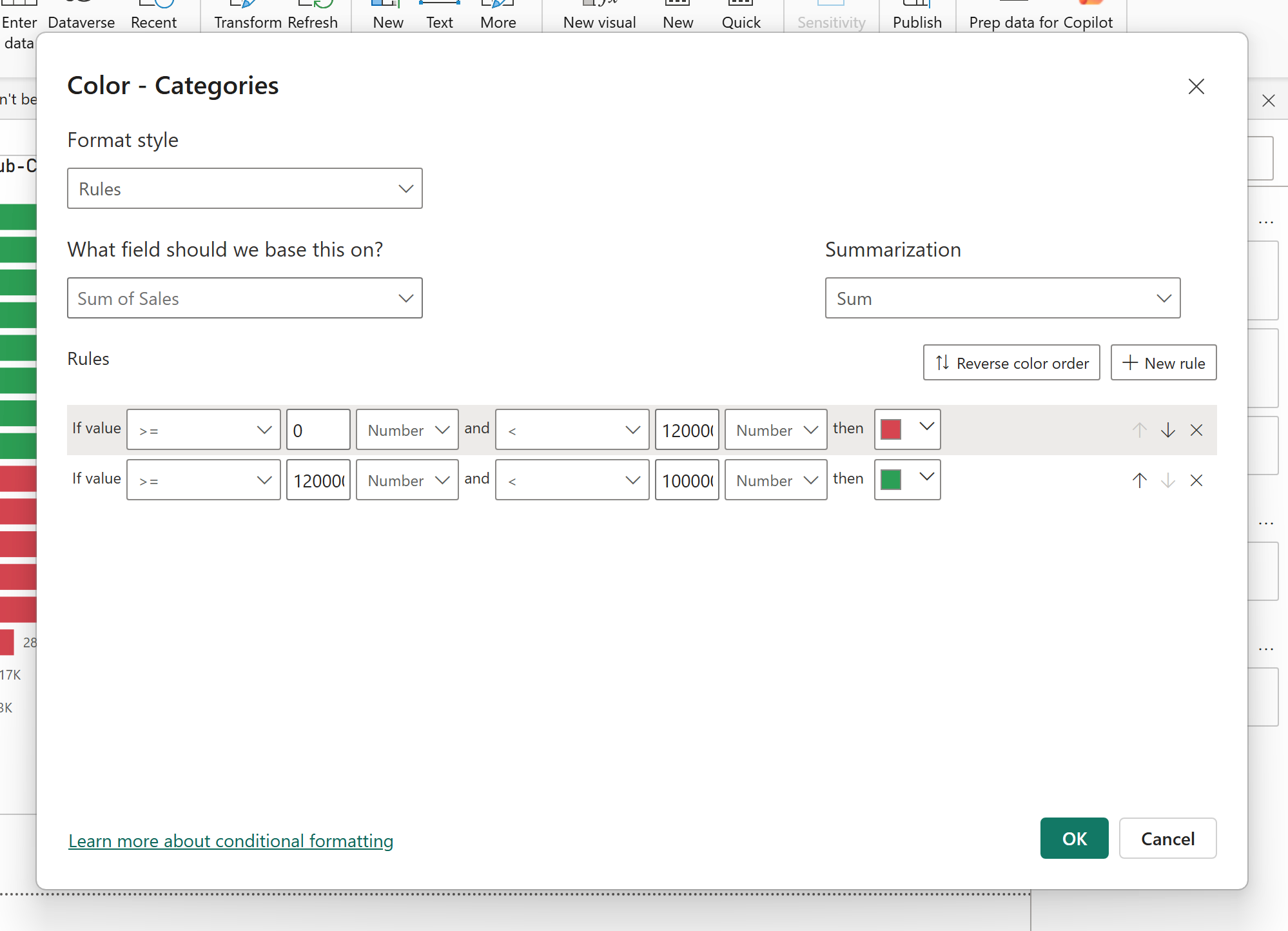Delete the second rule row

pos(1196,480)
